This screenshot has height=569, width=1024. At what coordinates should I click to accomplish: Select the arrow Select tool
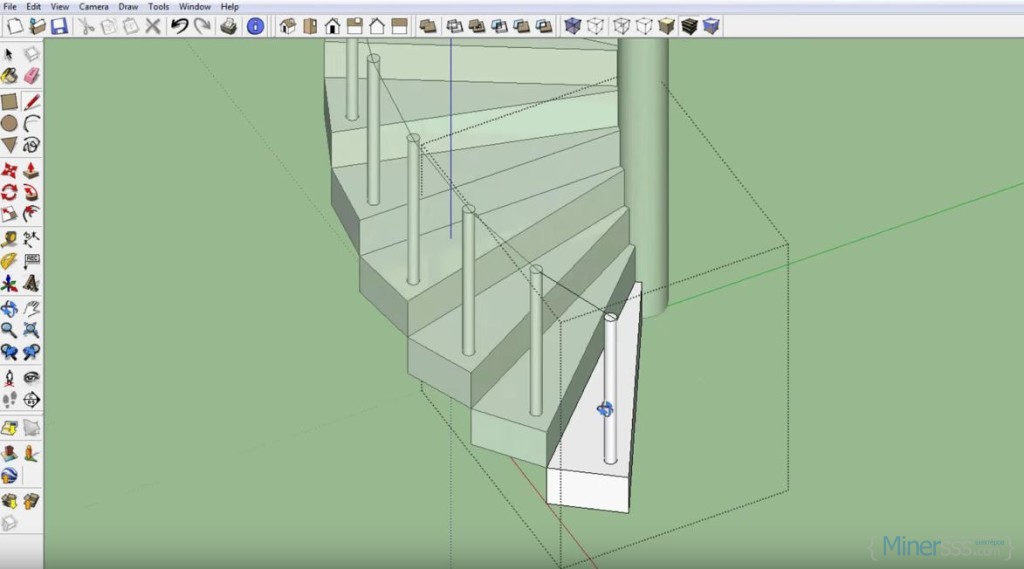(10, 54)
